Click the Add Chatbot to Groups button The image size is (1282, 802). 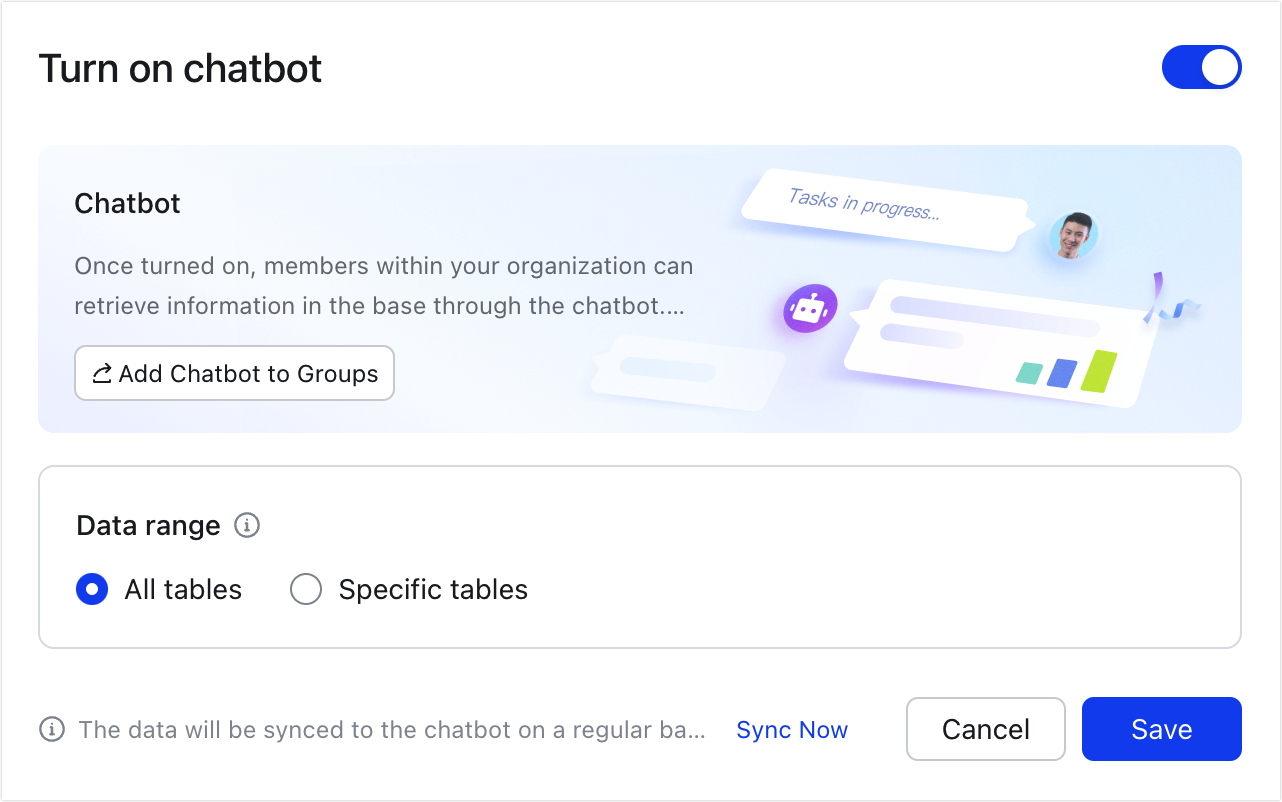tap(235, 374)
